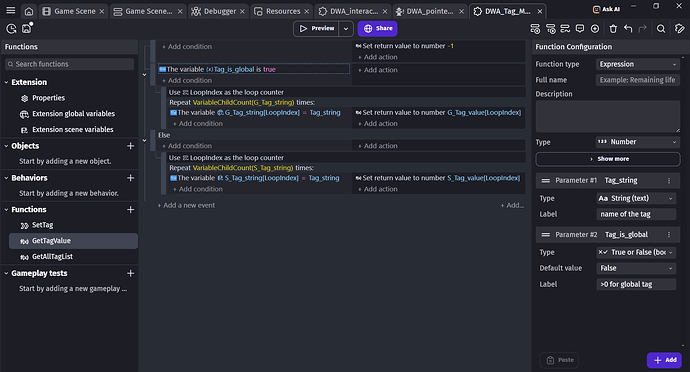Add a new object with plus icon
The height and width of the screenshot is (372, 690).
[130, 146]
